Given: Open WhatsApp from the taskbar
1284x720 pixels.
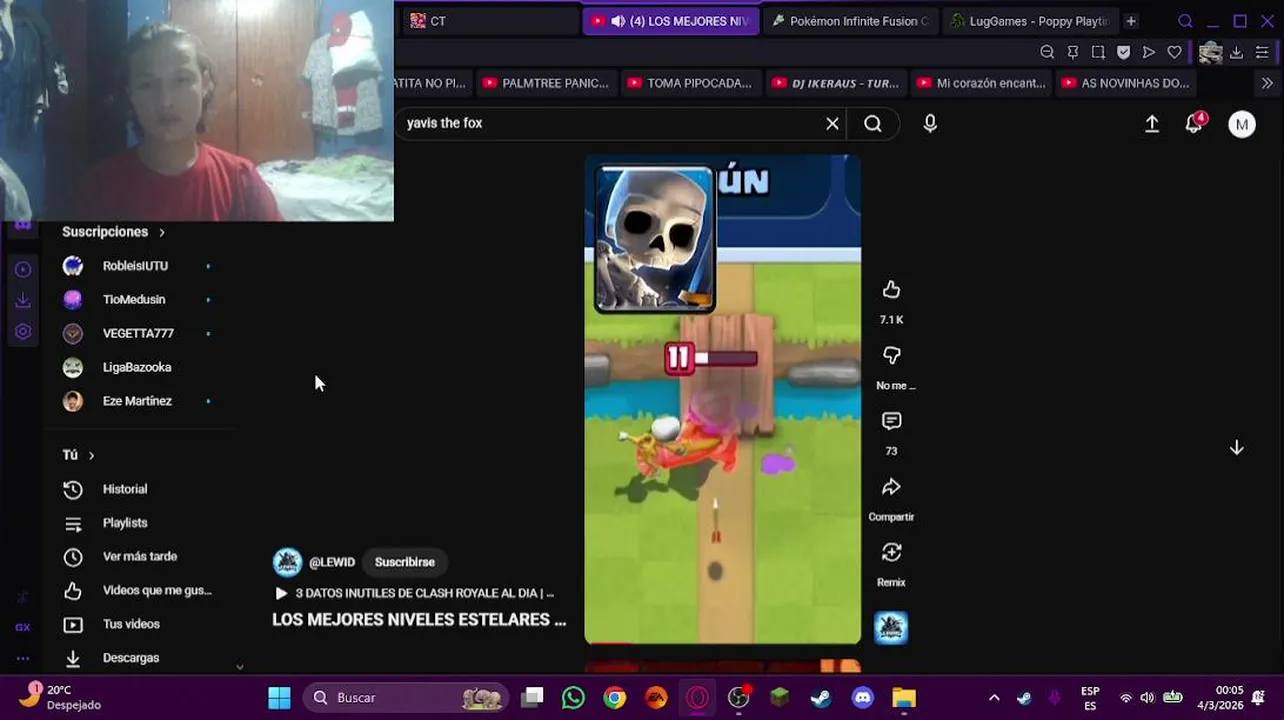Looking at the screenshot, I should pyautogui.click(x=573, y=697).
